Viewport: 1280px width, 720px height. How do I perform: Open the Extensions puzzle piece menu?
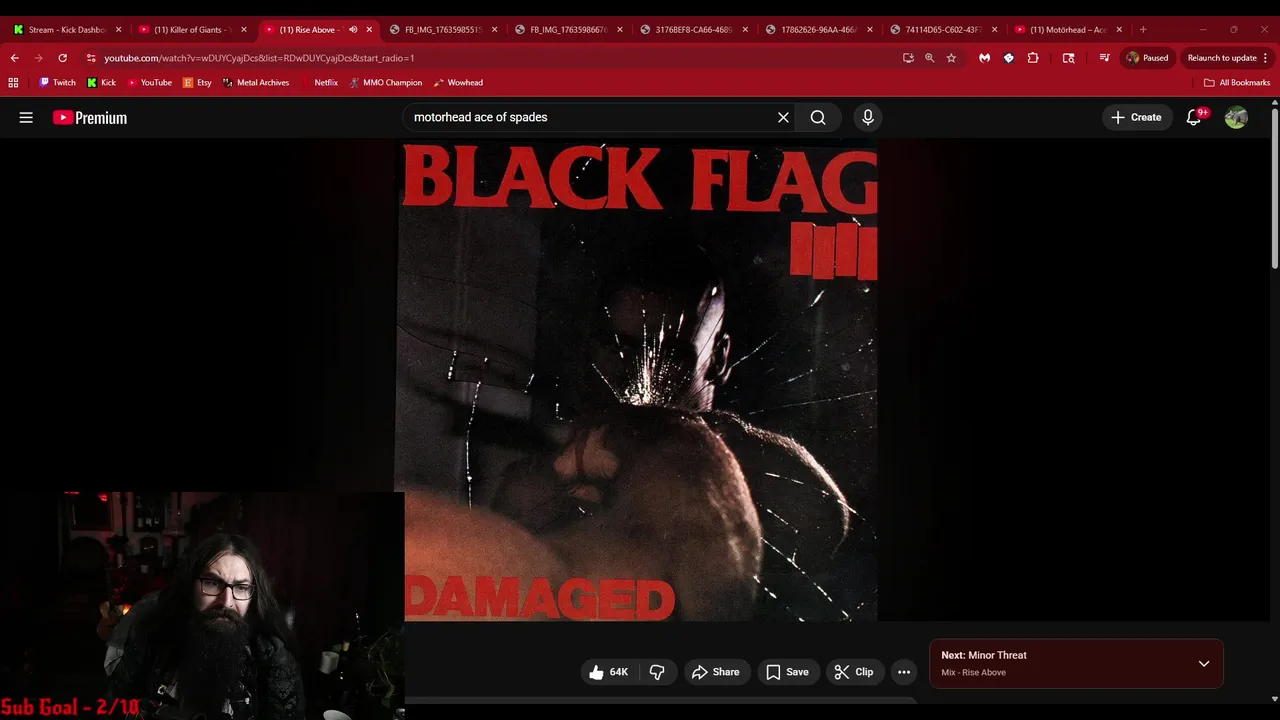[x=1033, y=58]
